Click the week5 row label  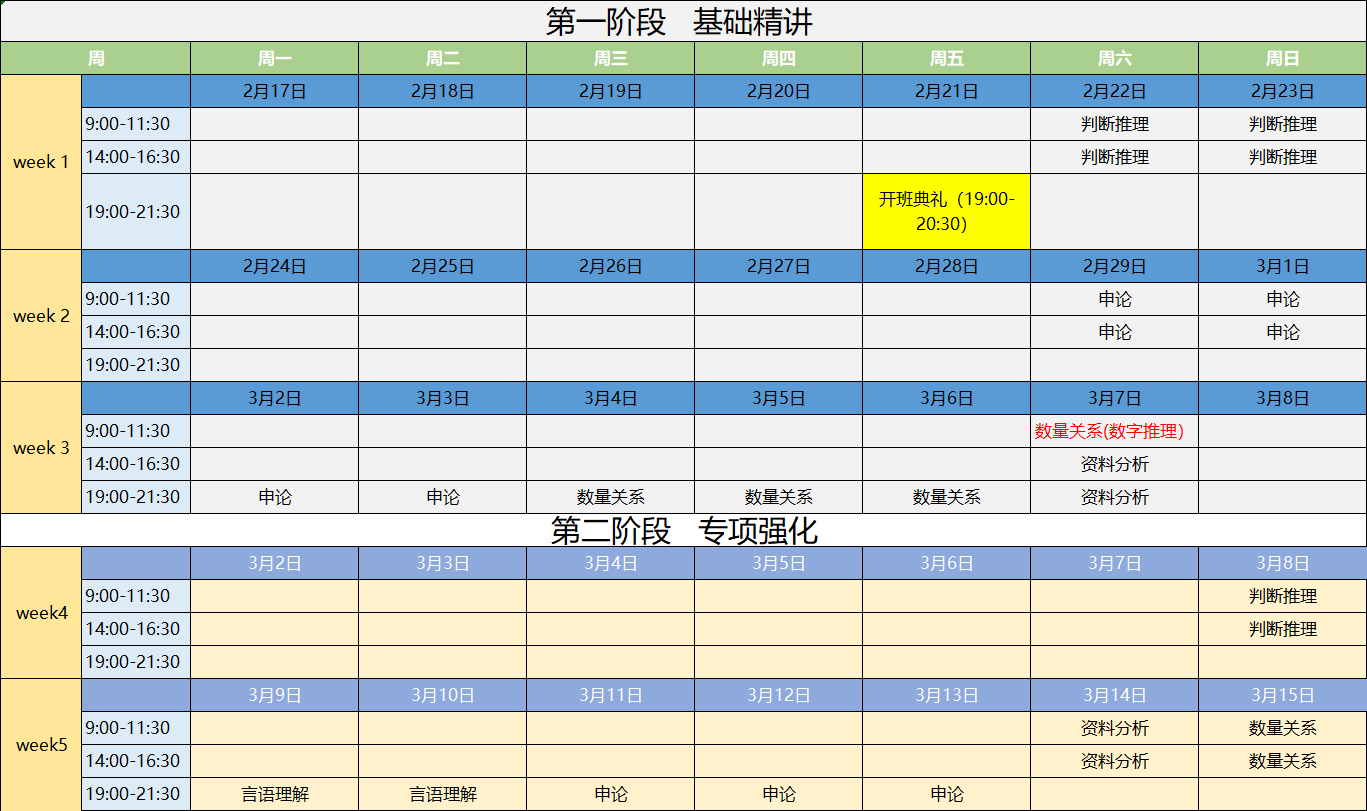[41, 745]
